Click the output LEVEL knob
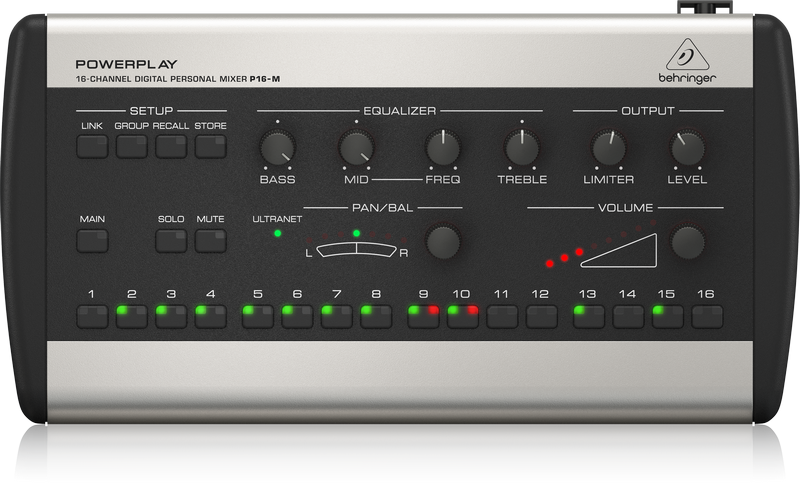 point(687,148)
